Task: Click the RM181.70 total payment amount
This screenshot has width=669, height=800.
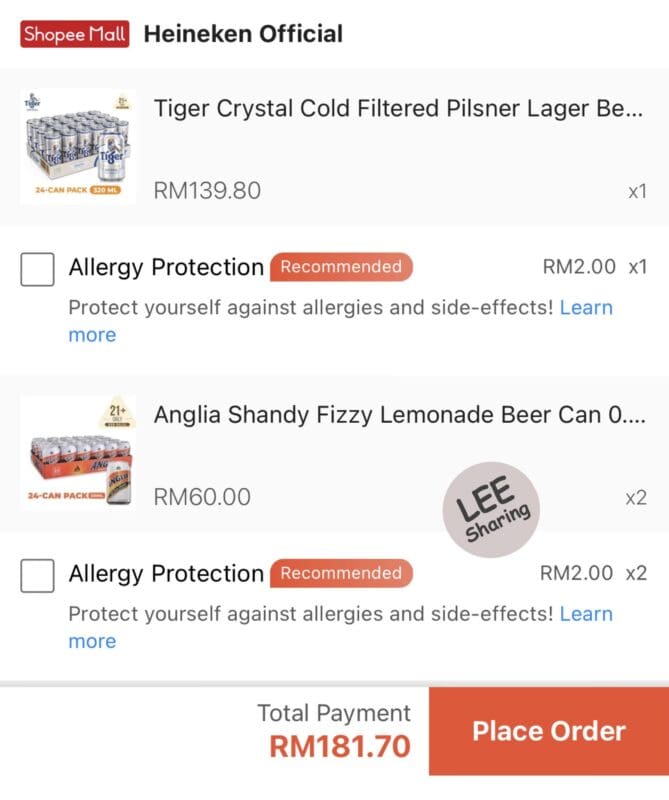Action: (x=340, y=746)
